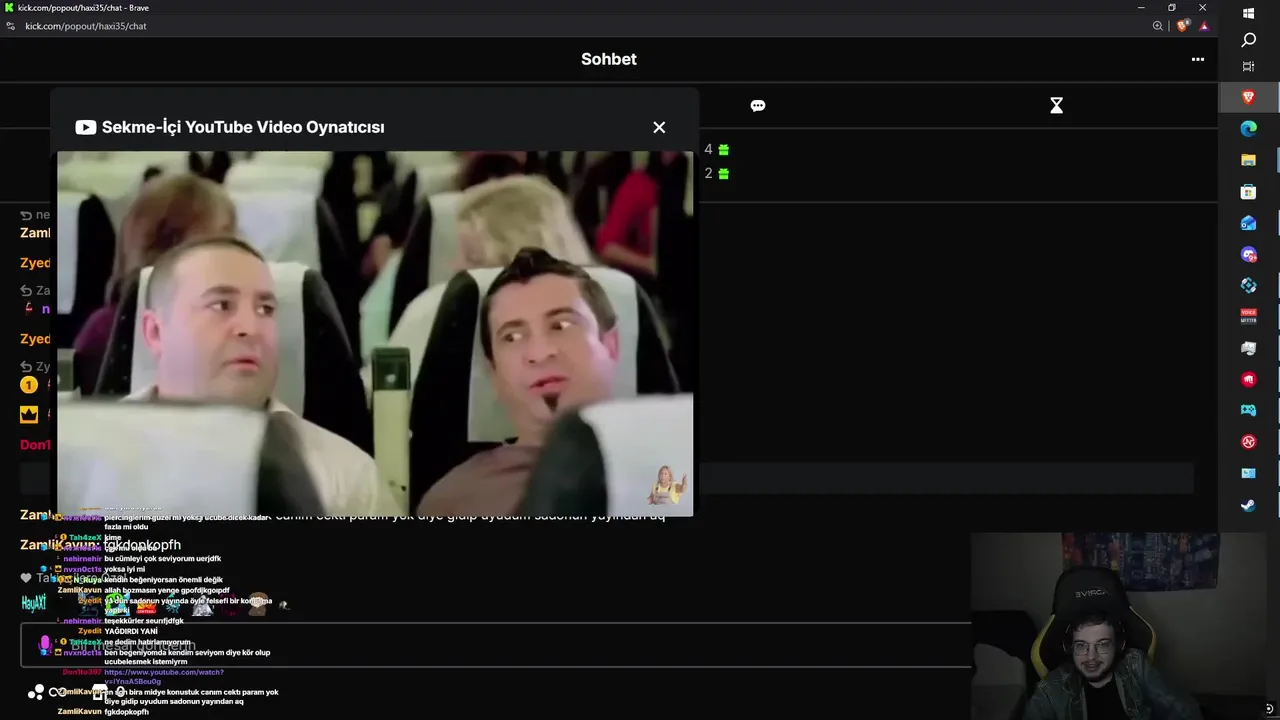Open the Windows Start button
The height and width of the screenshot is (720, 1280).
coord(1248,13)
